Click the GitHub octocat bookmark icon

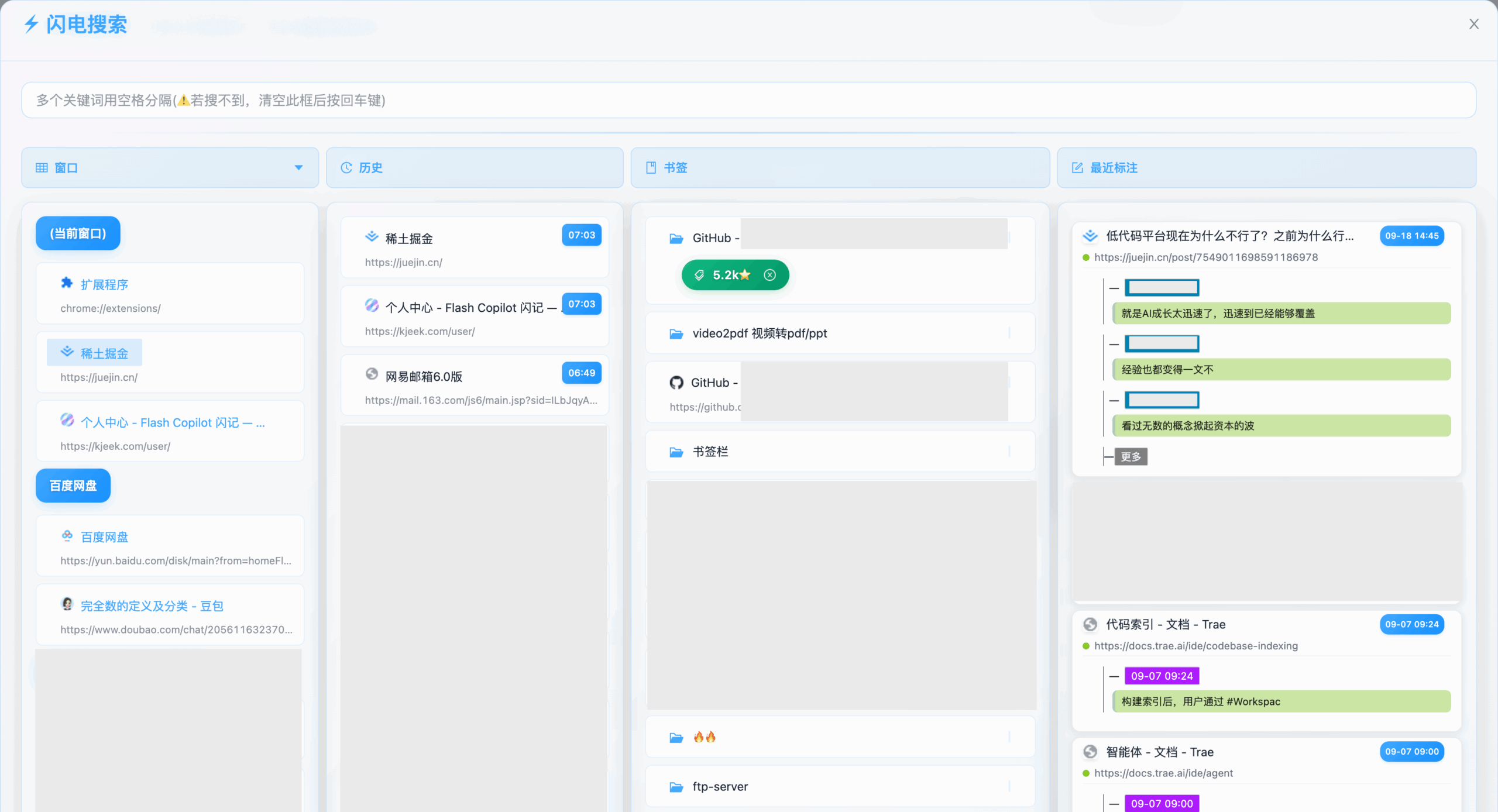click(676, 383)
